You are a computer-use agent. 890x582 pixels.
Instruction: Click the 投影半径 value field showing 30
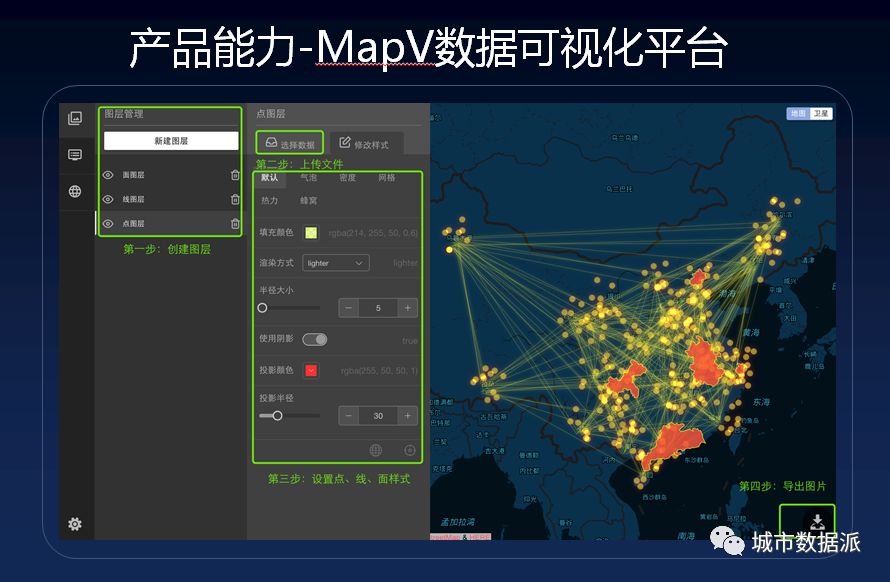click(378, 416)
